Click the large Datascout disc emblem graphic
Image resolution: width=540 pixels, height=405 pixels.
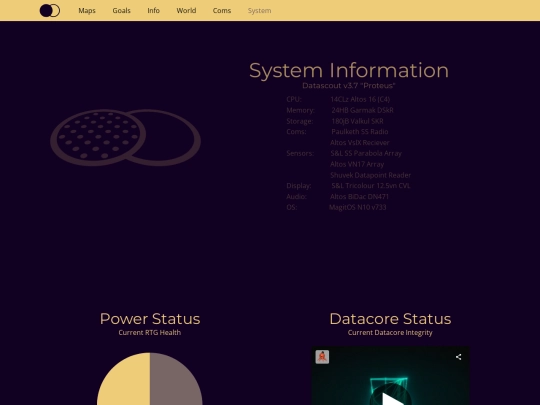coord(126,137)
